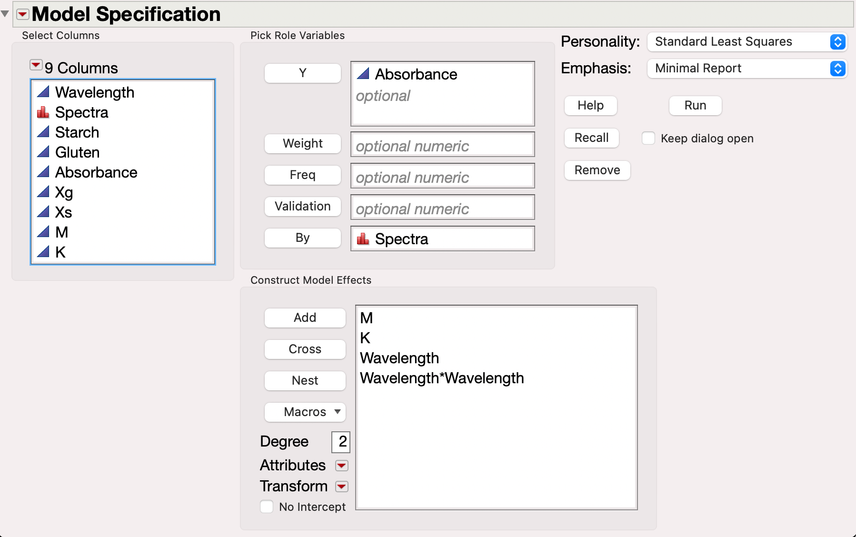Click the Weight optional numeric box
This screenshot has width=856, height=537.
tap(442, 146)
